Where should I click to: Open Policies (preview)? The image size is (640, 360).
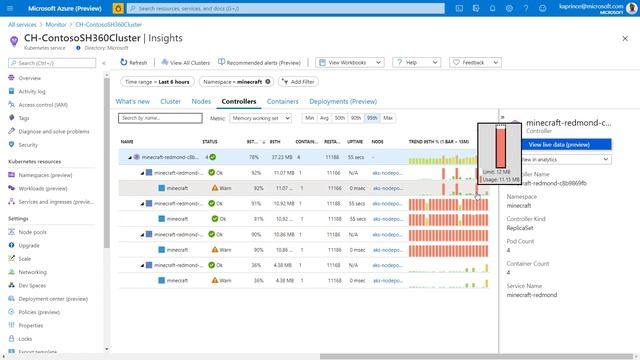coord(39,312)
